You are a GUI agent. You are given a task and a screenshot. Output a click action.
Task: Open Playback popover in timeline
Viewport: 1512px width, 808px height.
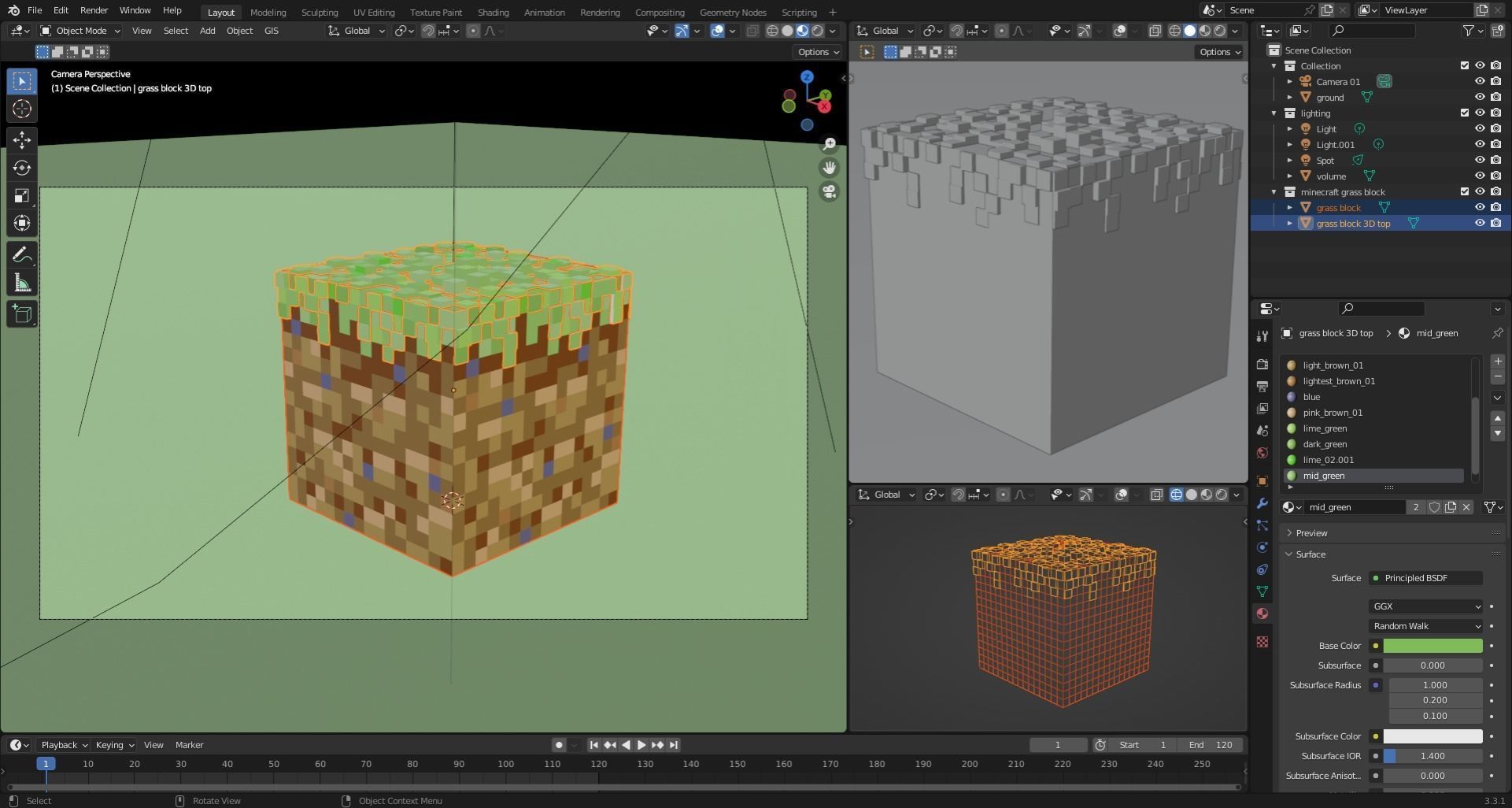tap(64, 745)
